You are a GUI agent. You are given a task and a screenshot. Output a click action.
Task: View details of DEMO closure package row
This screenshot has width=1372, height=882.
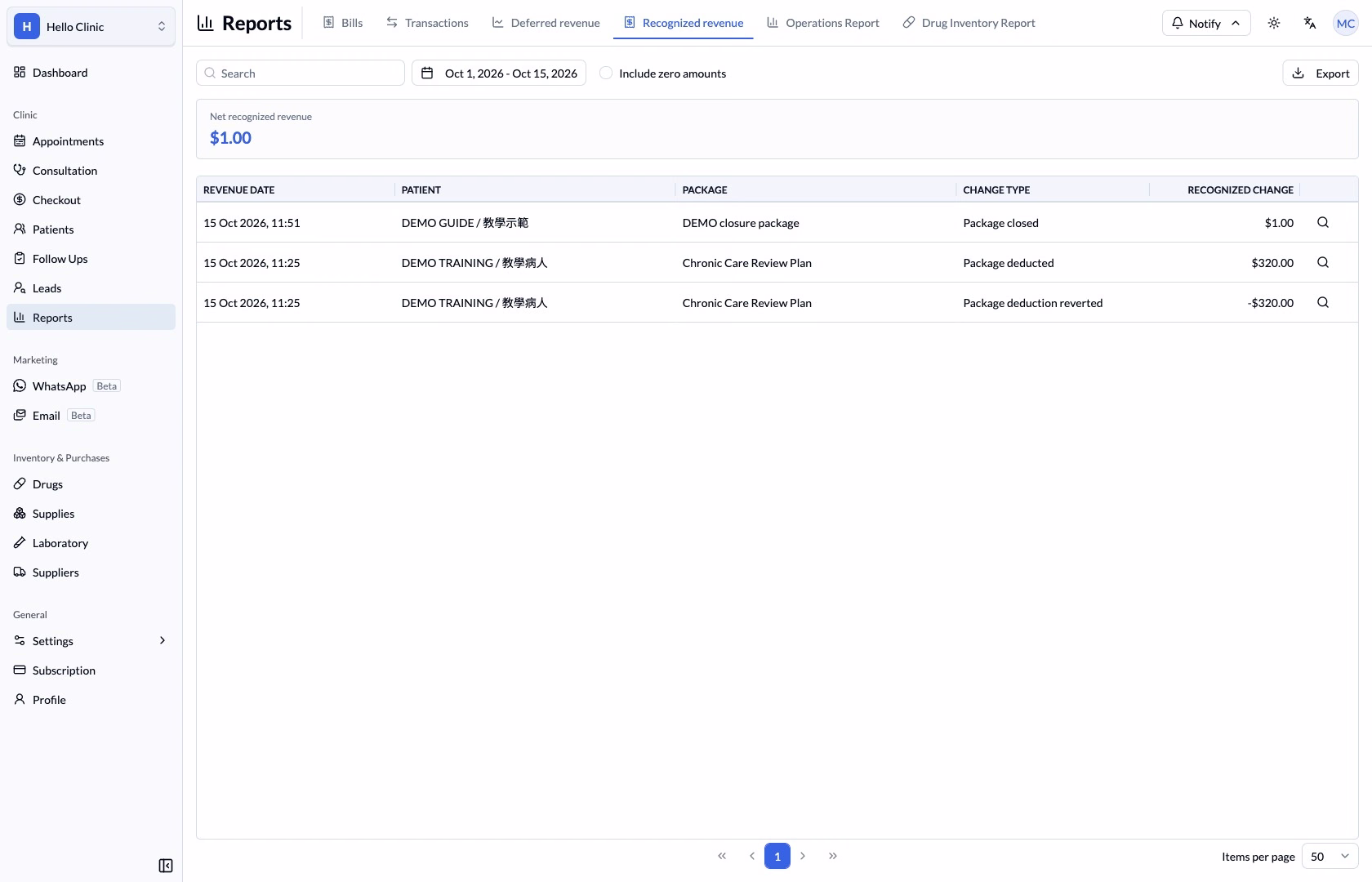[x=1323, y=222]
